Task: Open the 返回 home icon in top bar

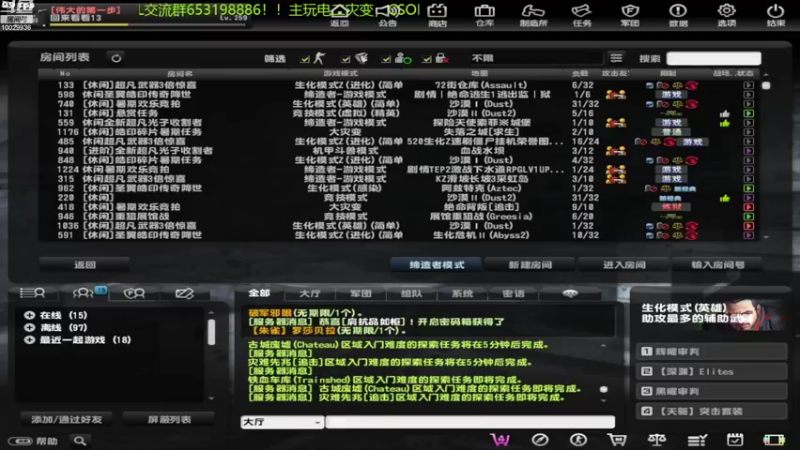Action: (339, 14)
